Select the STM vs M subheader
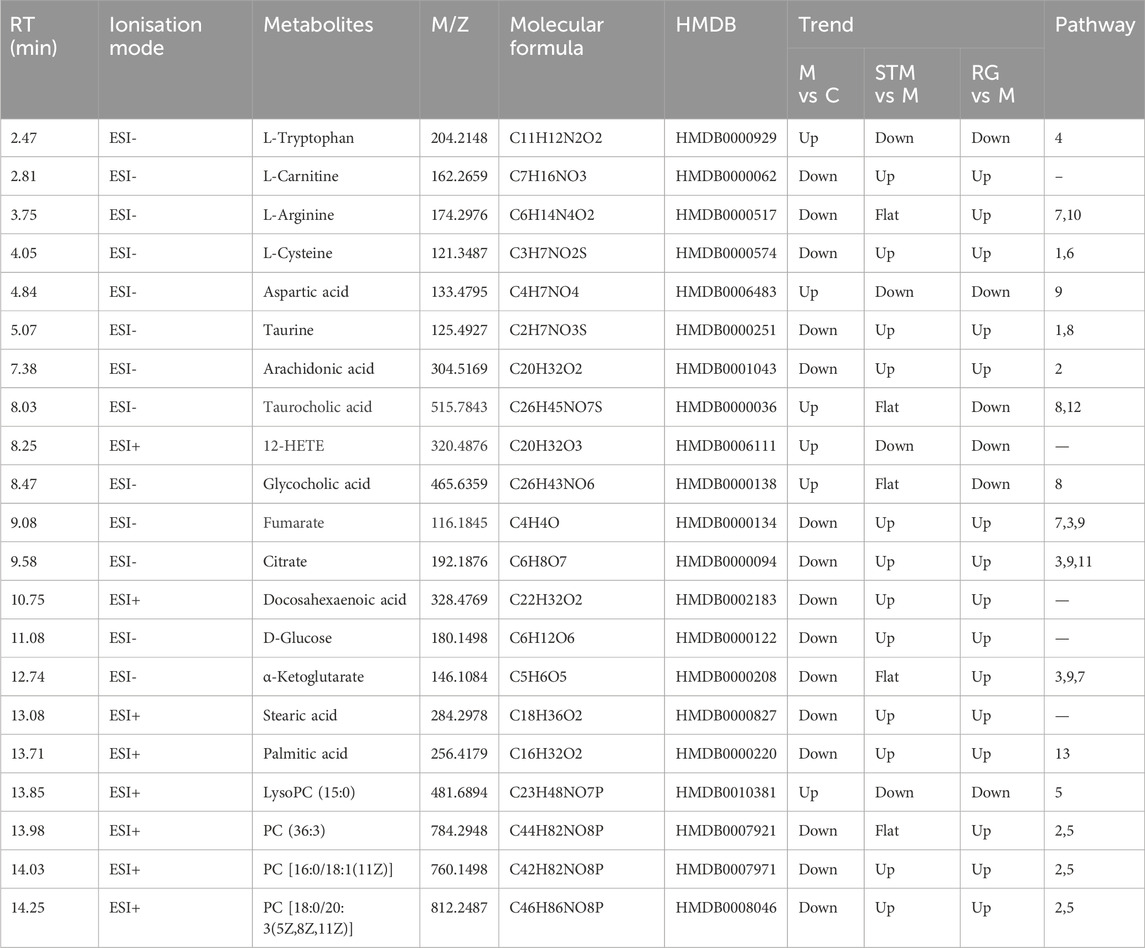 [x=894, y=82]
